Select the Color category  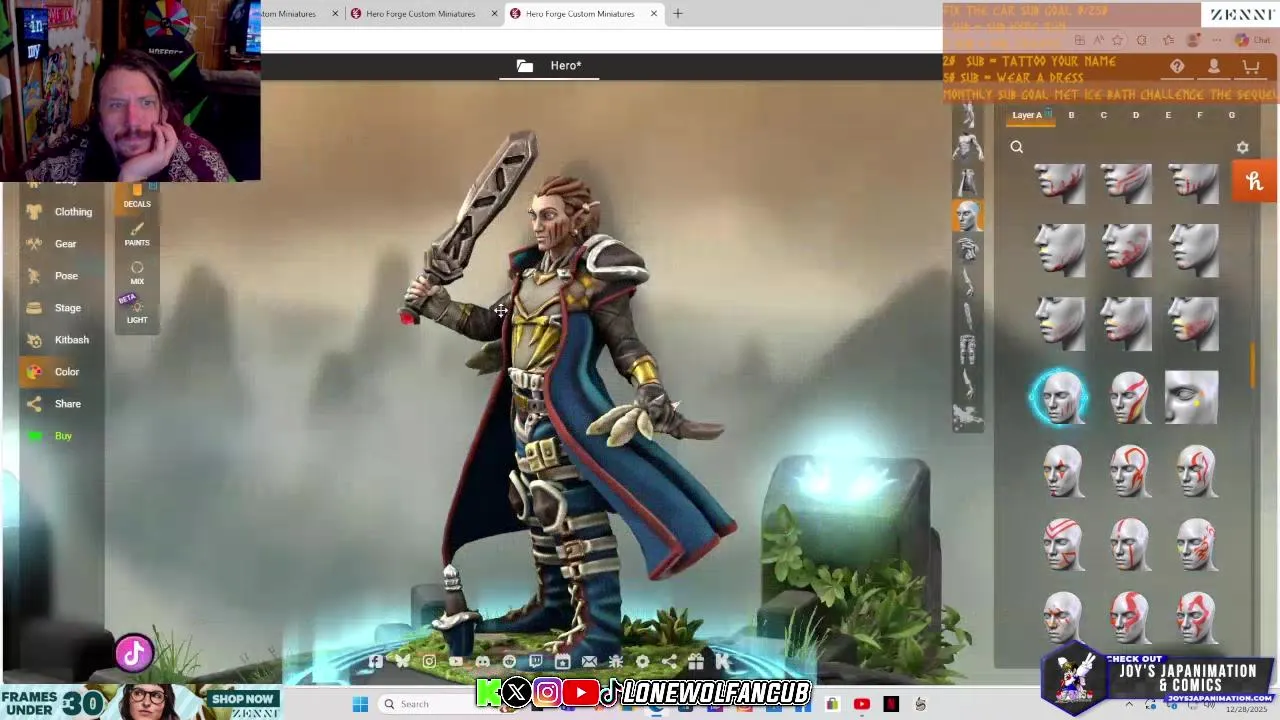[60, 372]
